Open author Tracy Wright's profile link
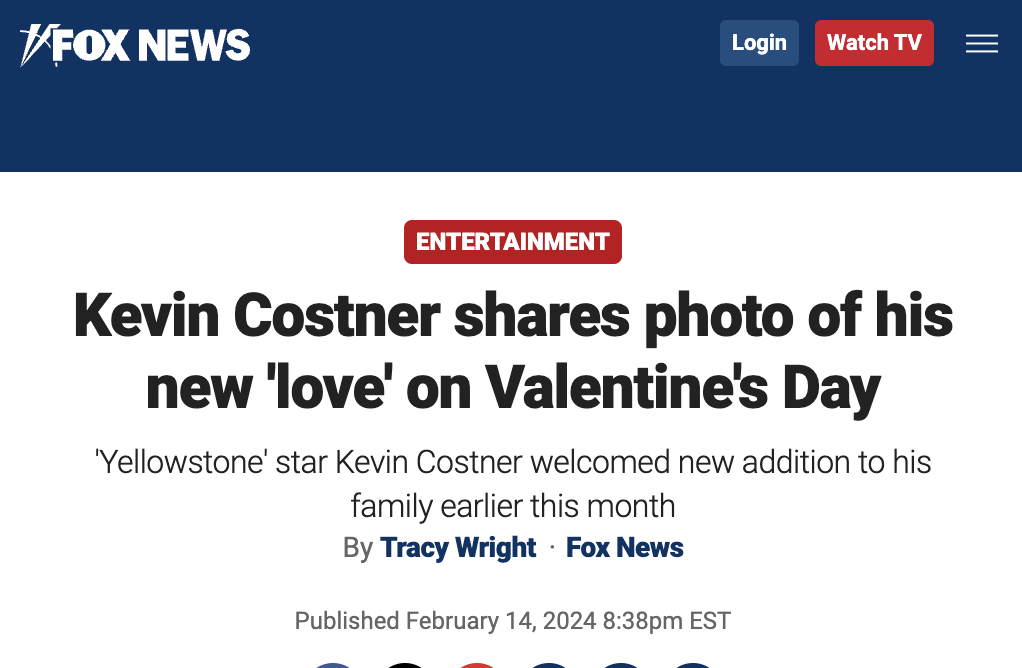This screenshot has width=1022, height=668. 458,548
